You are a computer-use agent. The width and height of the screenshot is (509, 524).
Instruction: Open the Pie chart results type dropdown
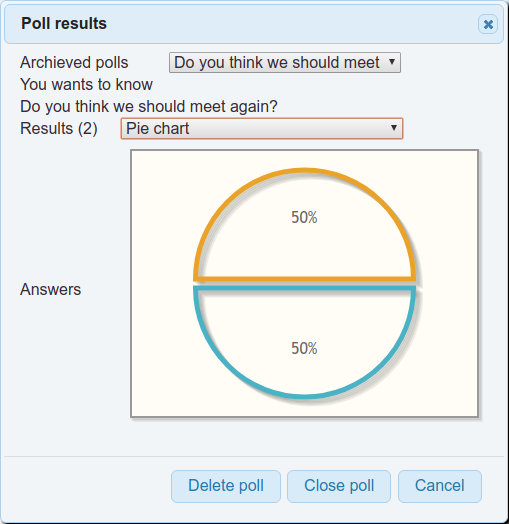tap(262, 128)
